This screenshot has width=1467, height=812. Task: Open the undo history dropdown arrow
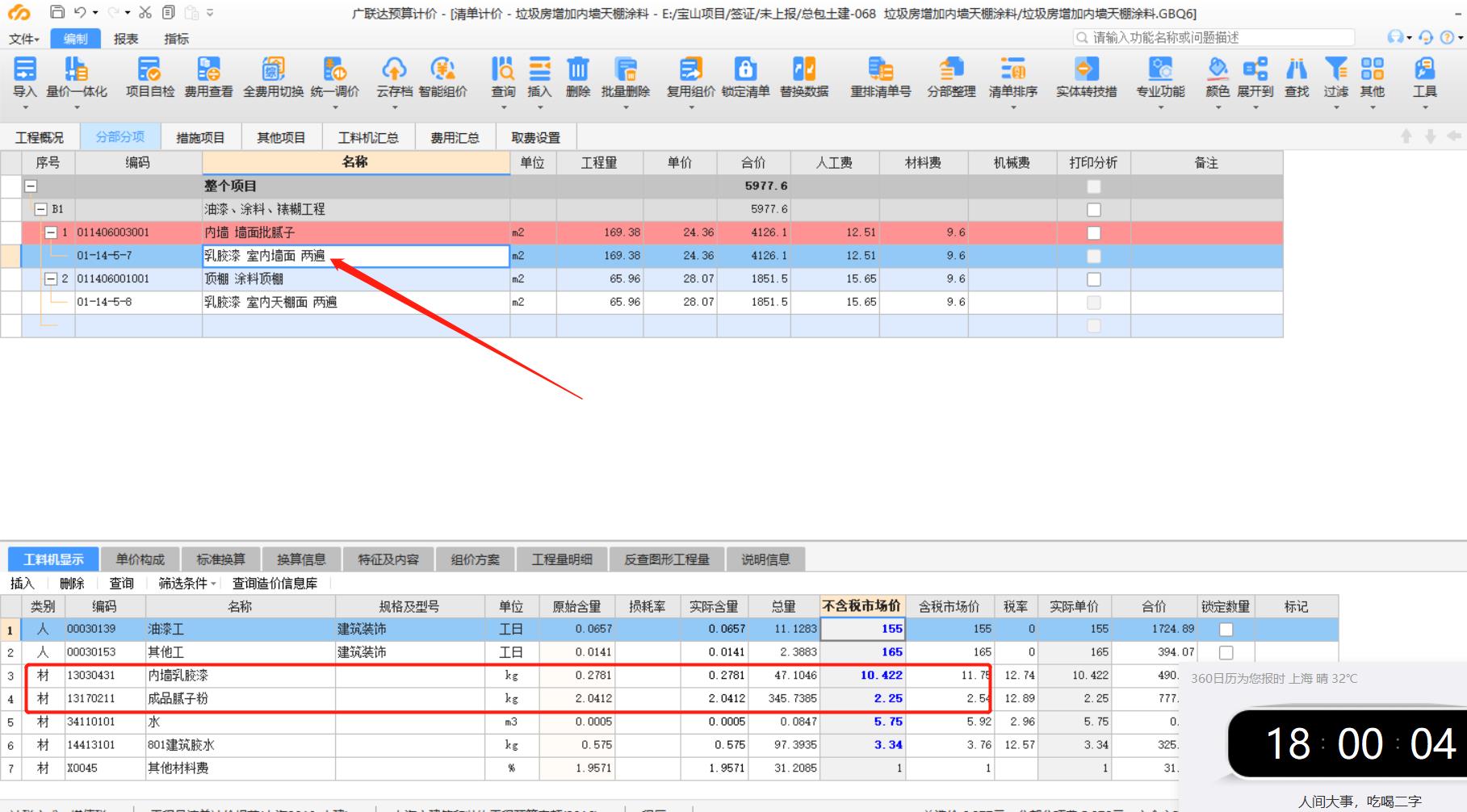[95, 13]
